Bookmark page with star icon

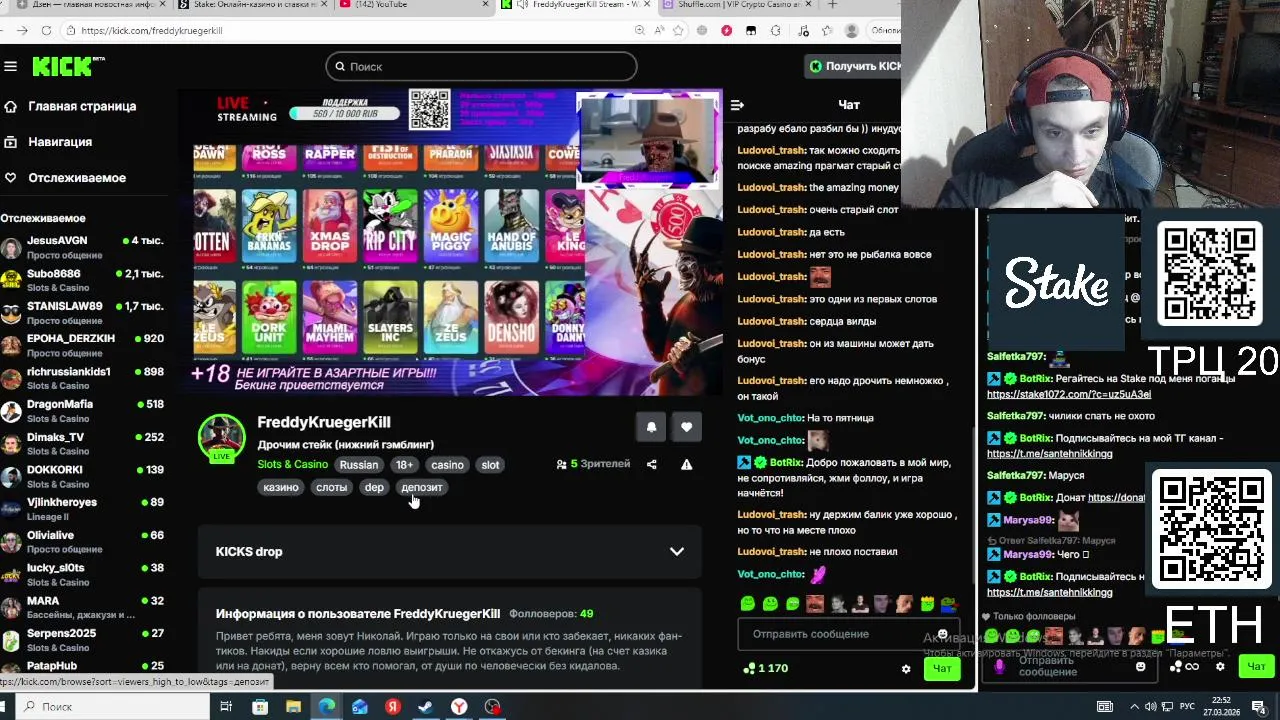(x=678, y=31)
